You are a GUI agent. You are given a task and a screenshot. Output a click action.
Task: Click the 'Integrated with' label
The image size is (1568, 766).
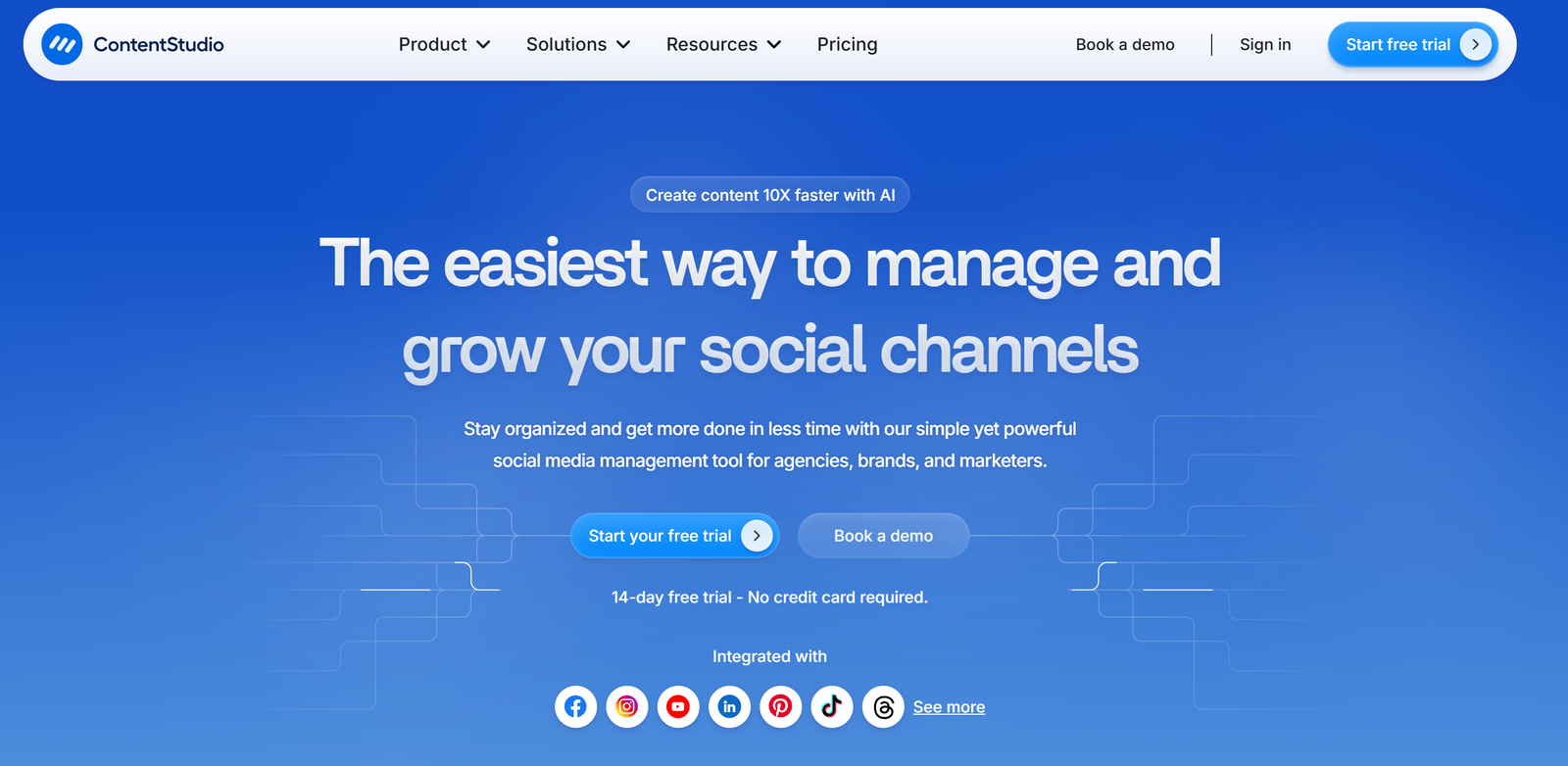(x=769, y=656)
